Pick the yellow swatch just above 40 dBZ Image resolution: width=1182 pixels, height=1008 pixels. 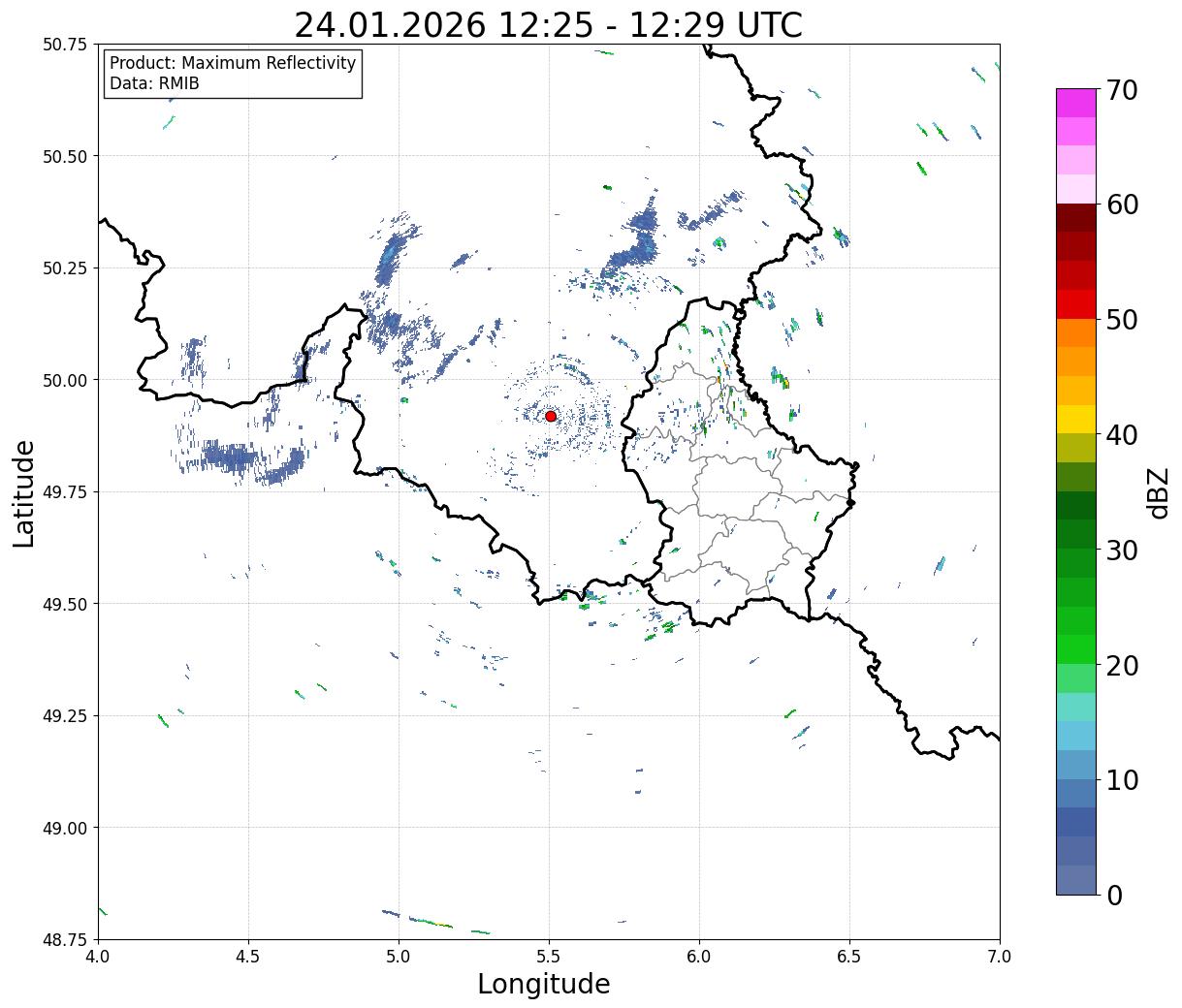pyautogui.click(x=1076, y=420)
